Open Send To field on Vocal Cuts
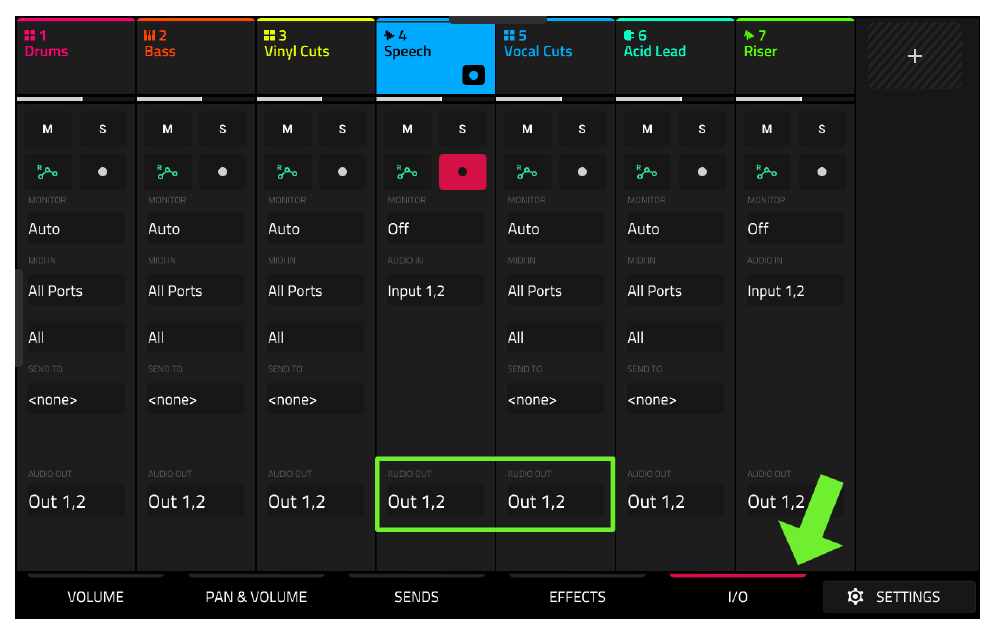Viewport: 996px width, 636px height. click(555, 399)
